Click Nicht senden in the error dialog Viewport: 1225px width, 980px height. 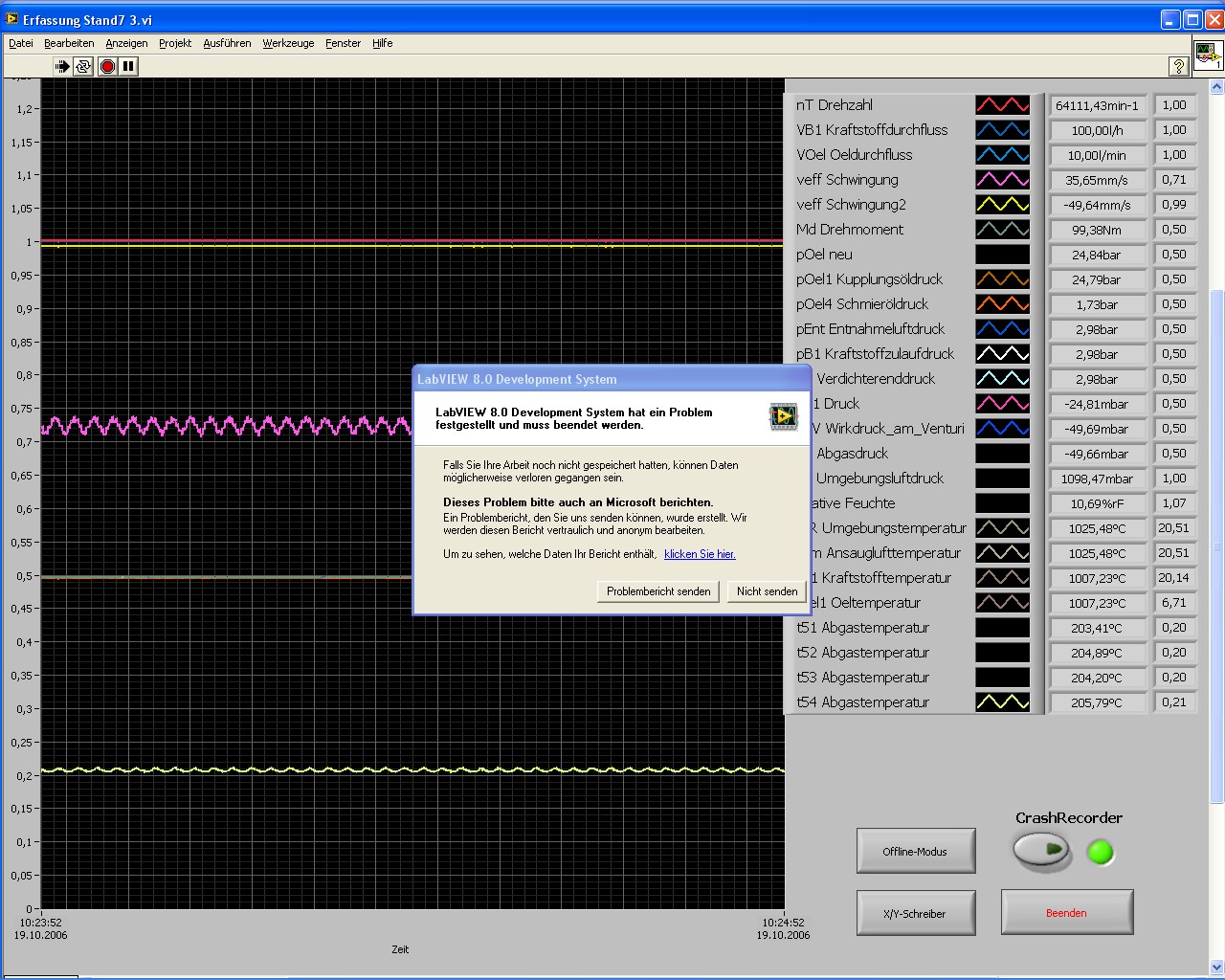[767, 591]
